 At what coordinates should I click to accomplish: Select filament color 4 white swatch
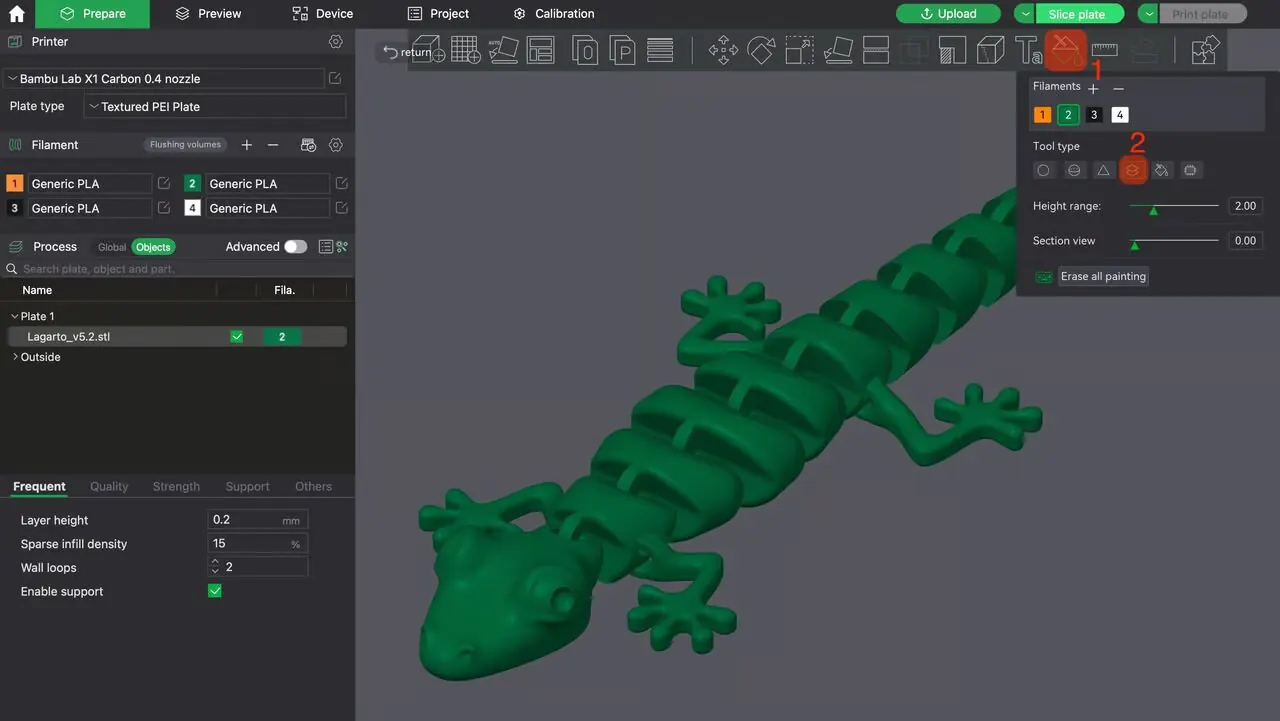click(1120, 115)
